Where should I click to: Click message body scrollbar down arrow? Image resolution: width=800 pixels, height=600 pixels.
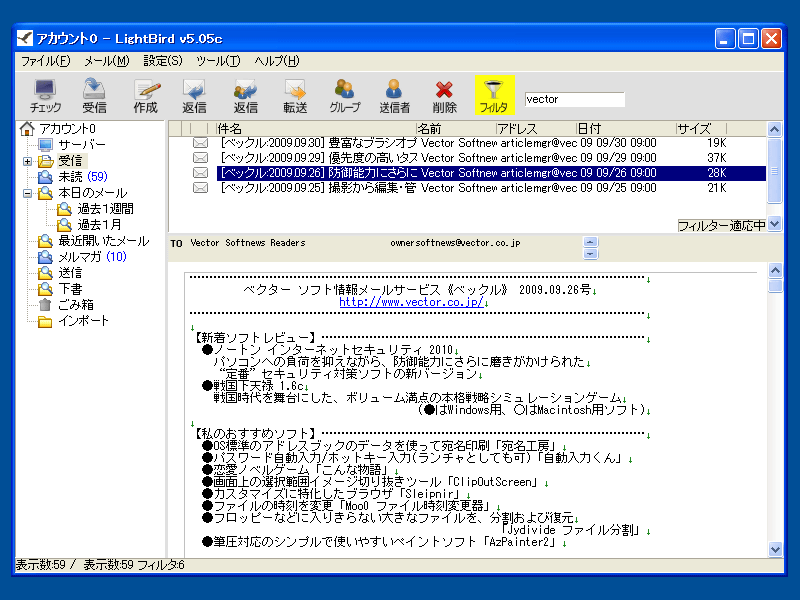775,549
